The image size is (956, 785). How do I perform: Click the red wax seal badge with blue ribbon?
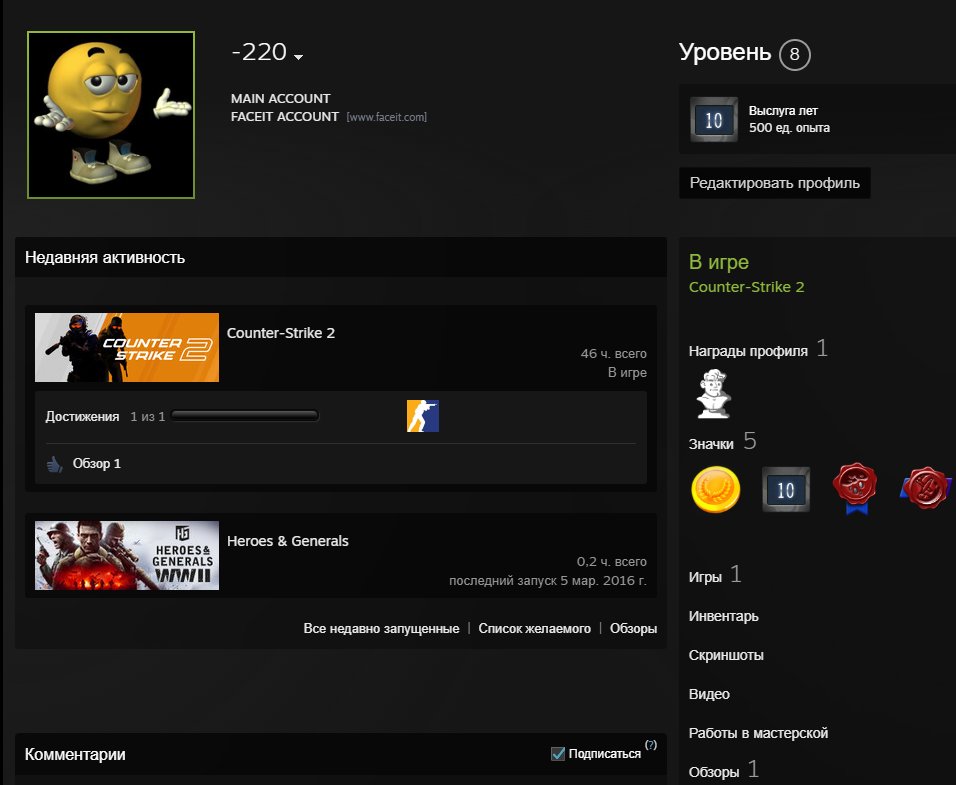(855, 489)
